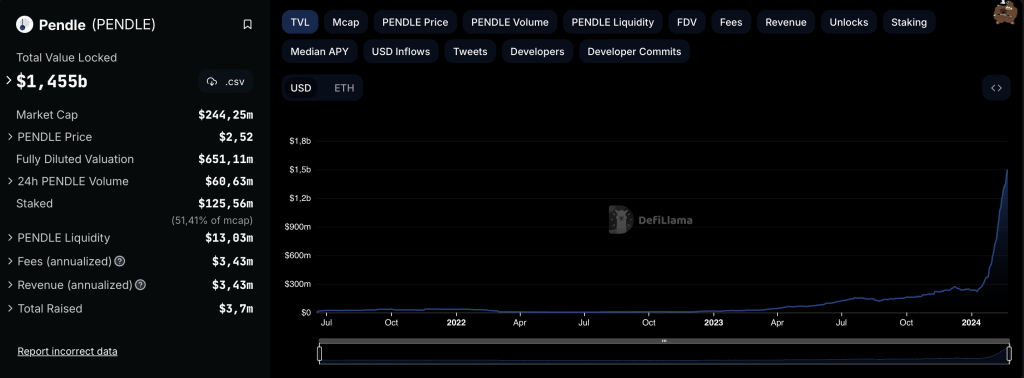Enable PENDLE Volume on chart
1024x378 pixels.
pyautogui.click(x=510, y=22)
